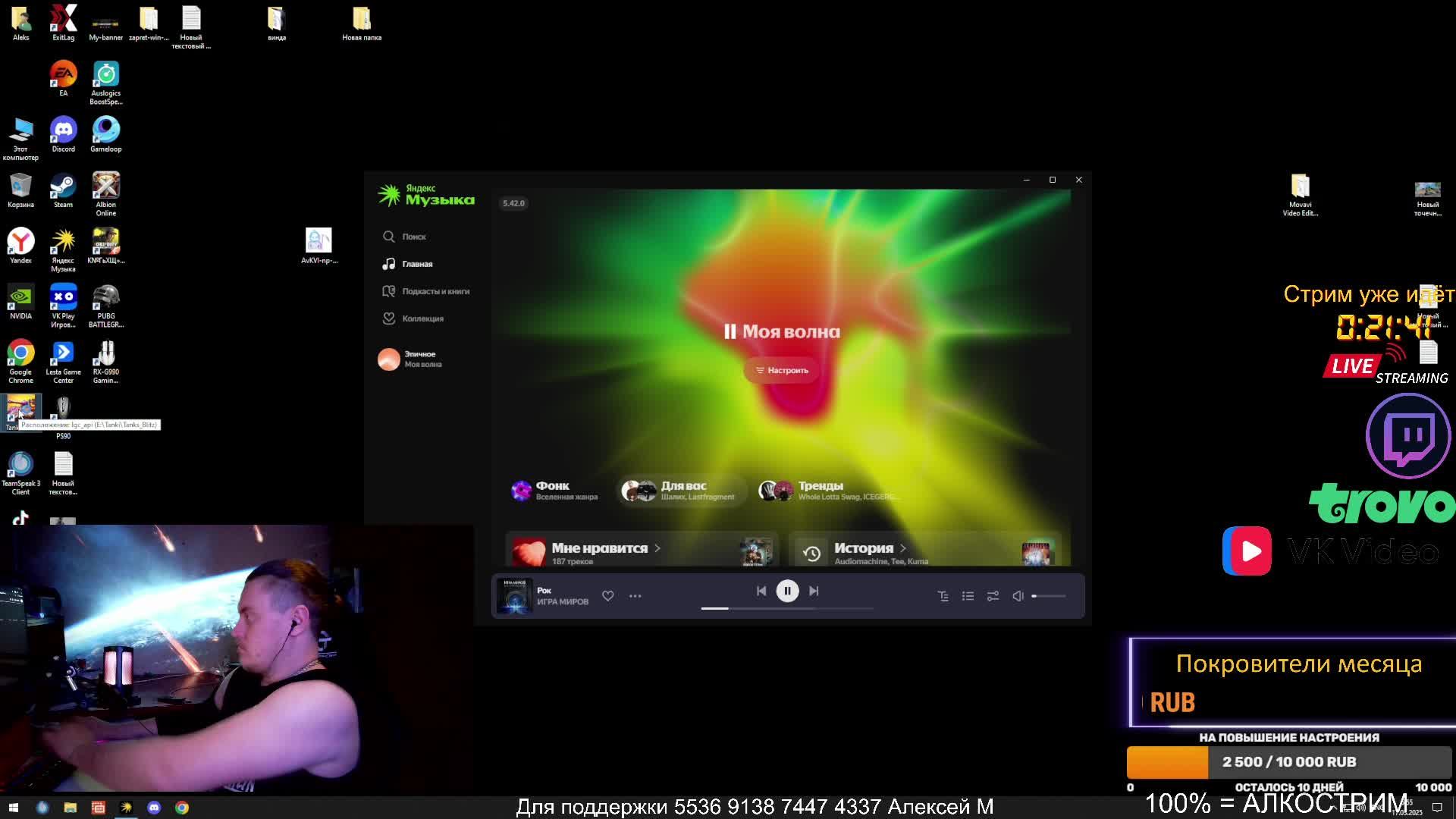Show lyrics for the track
The width and height of the screenshot is (1456, 819).
click(x=943, y=596)
